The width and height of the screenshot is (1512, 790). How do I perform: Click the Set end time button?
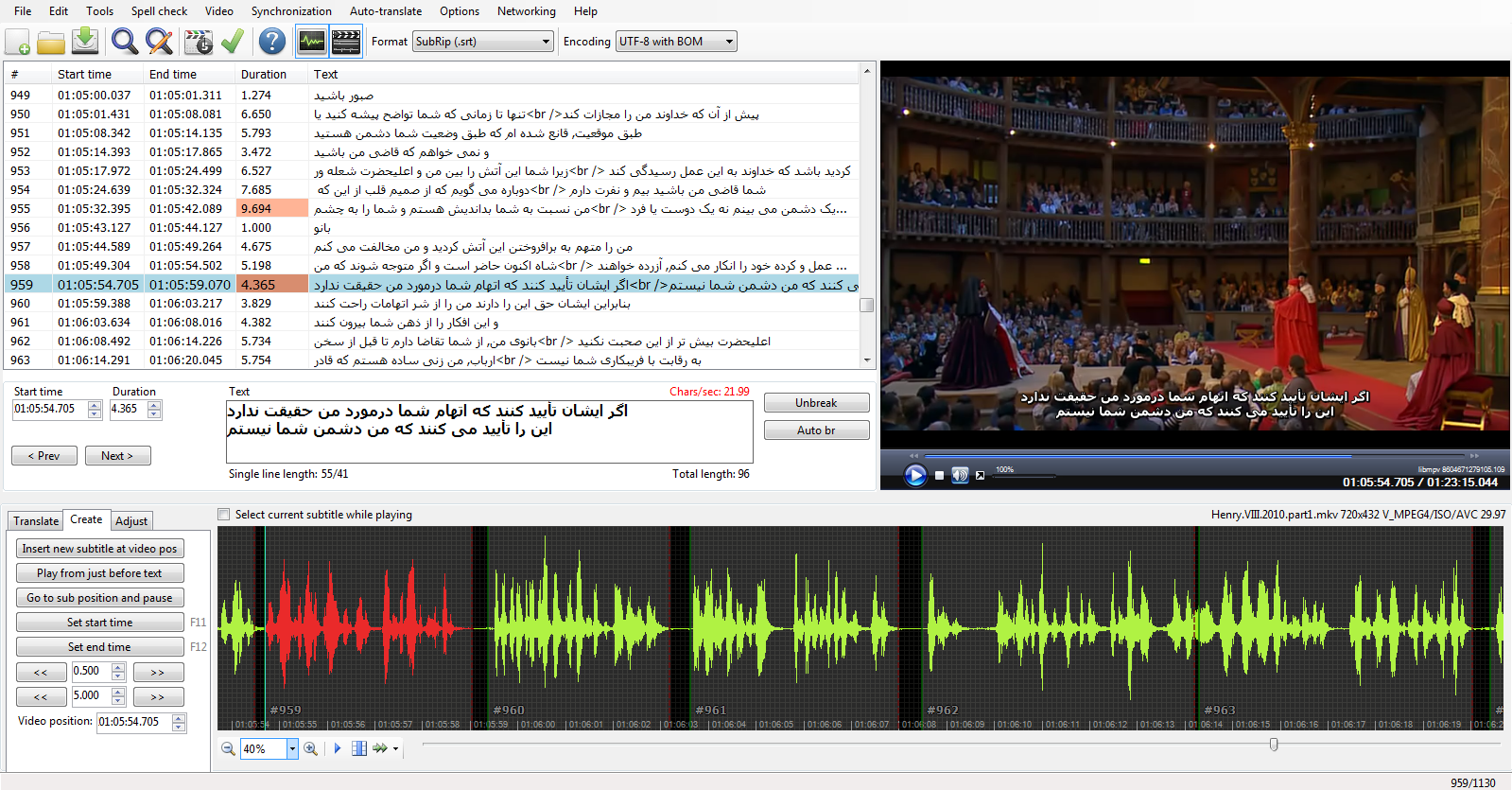point(99,647)
